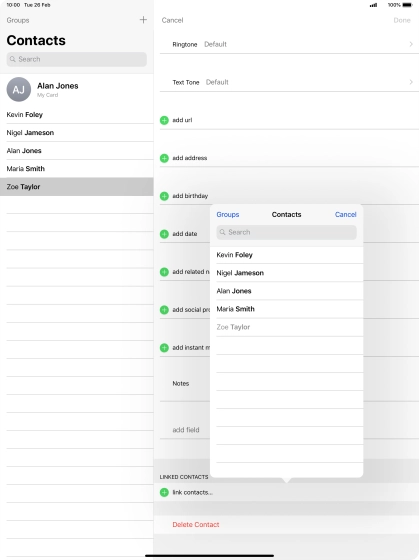
Task: Tap green plus beside add url
Action: pos(164,120)
